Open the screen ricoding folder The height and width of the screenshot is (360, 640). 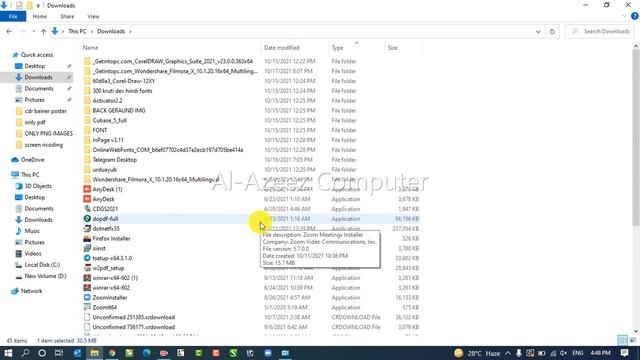coord(43,145)
